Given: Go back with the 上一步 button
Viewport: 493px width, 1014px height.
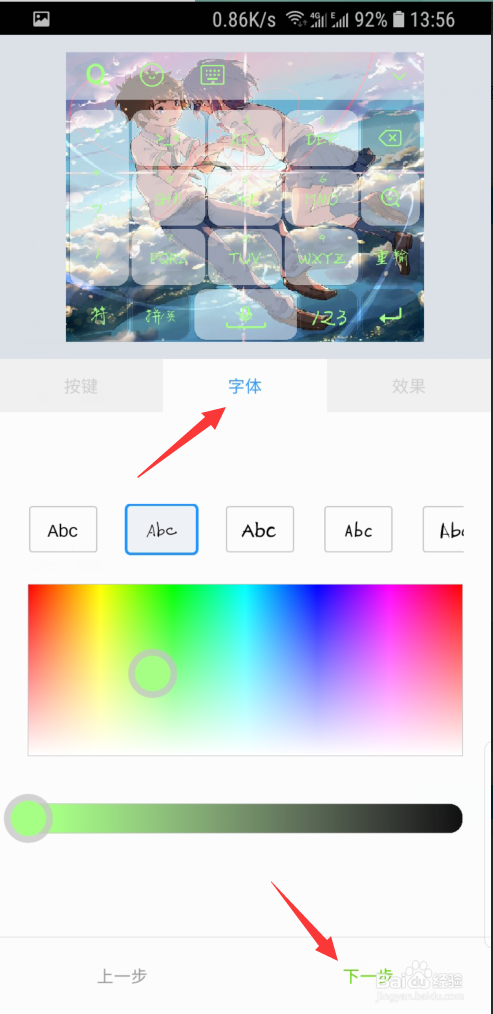Looking at the screenshot, I should 122,975.
